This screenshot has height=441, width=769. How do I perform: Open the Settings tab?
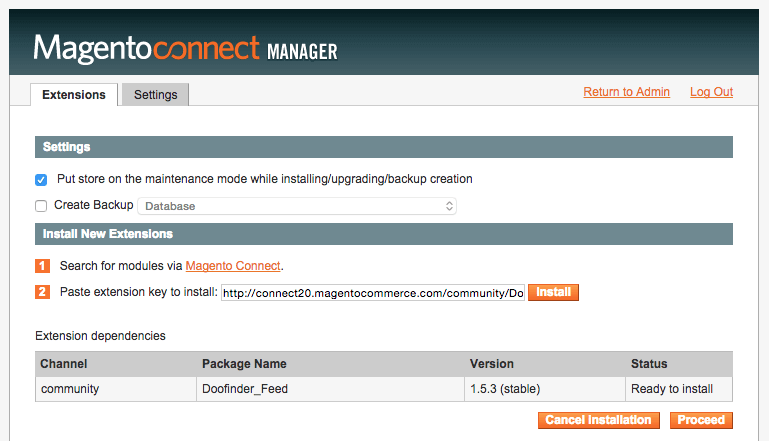pyautogui.click(x=155, y=95)
